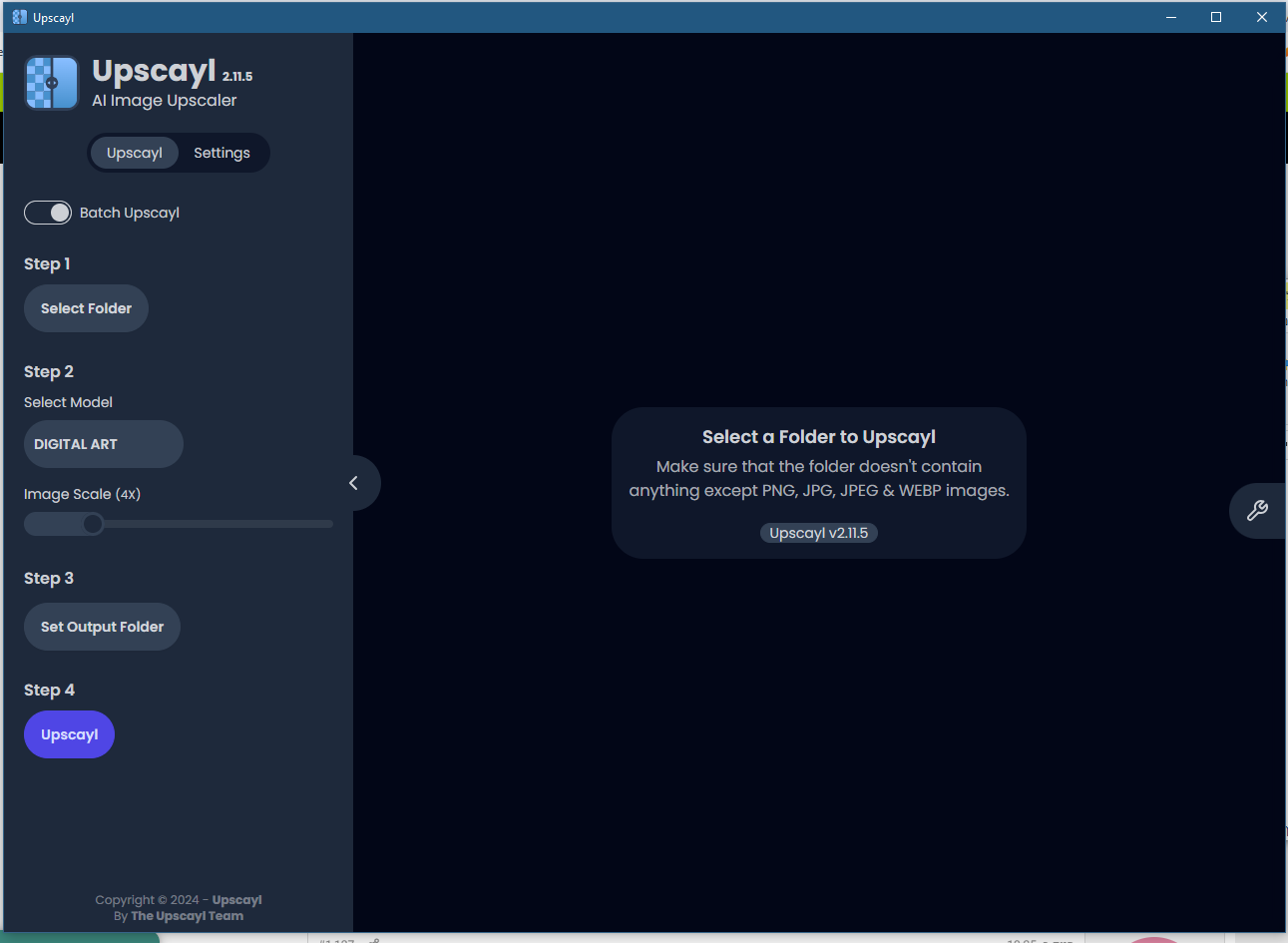Click the Step 3 heading

[x=49, y=578]
